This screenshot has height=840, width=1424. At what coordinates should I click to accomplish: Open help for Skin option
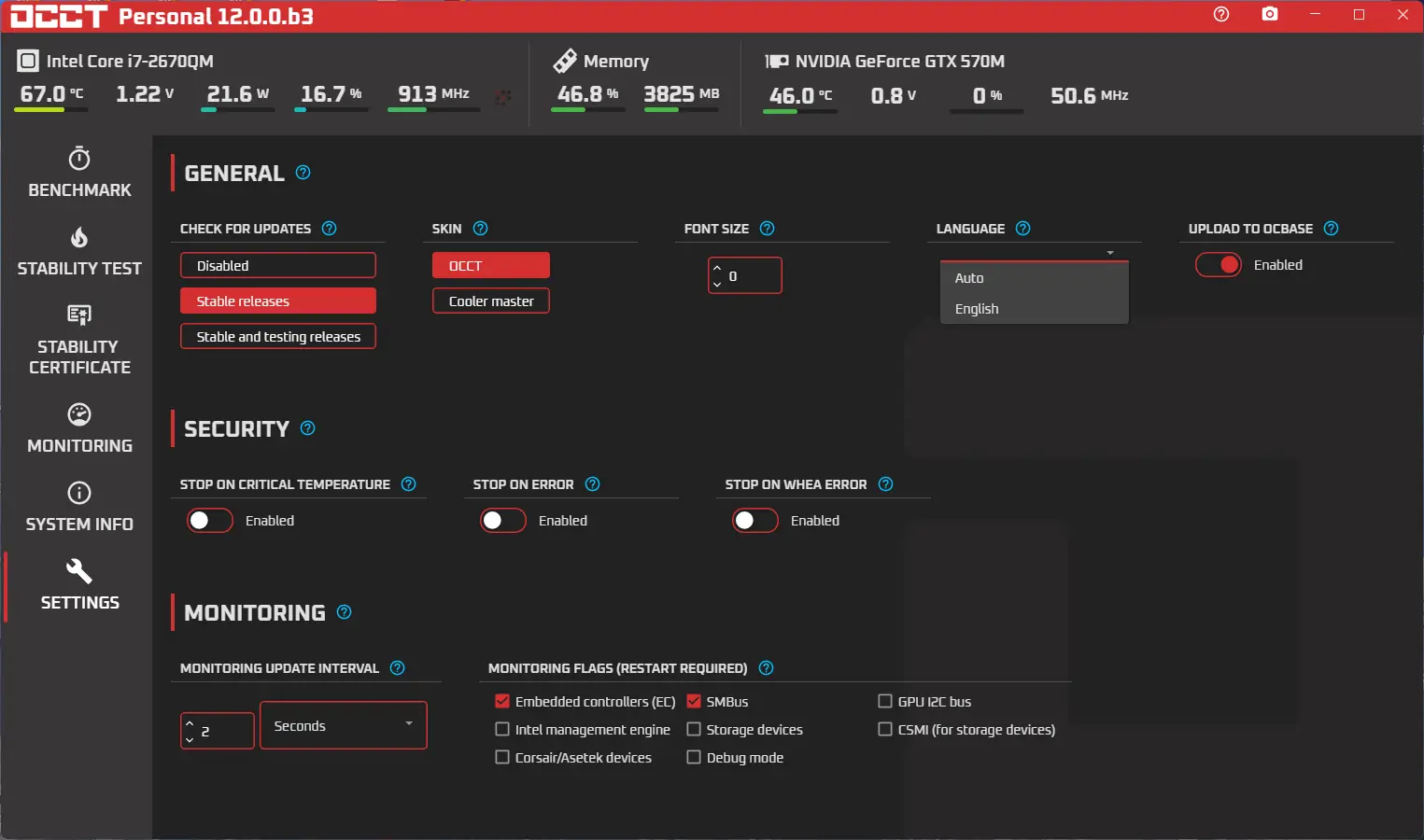coord(481,229)
